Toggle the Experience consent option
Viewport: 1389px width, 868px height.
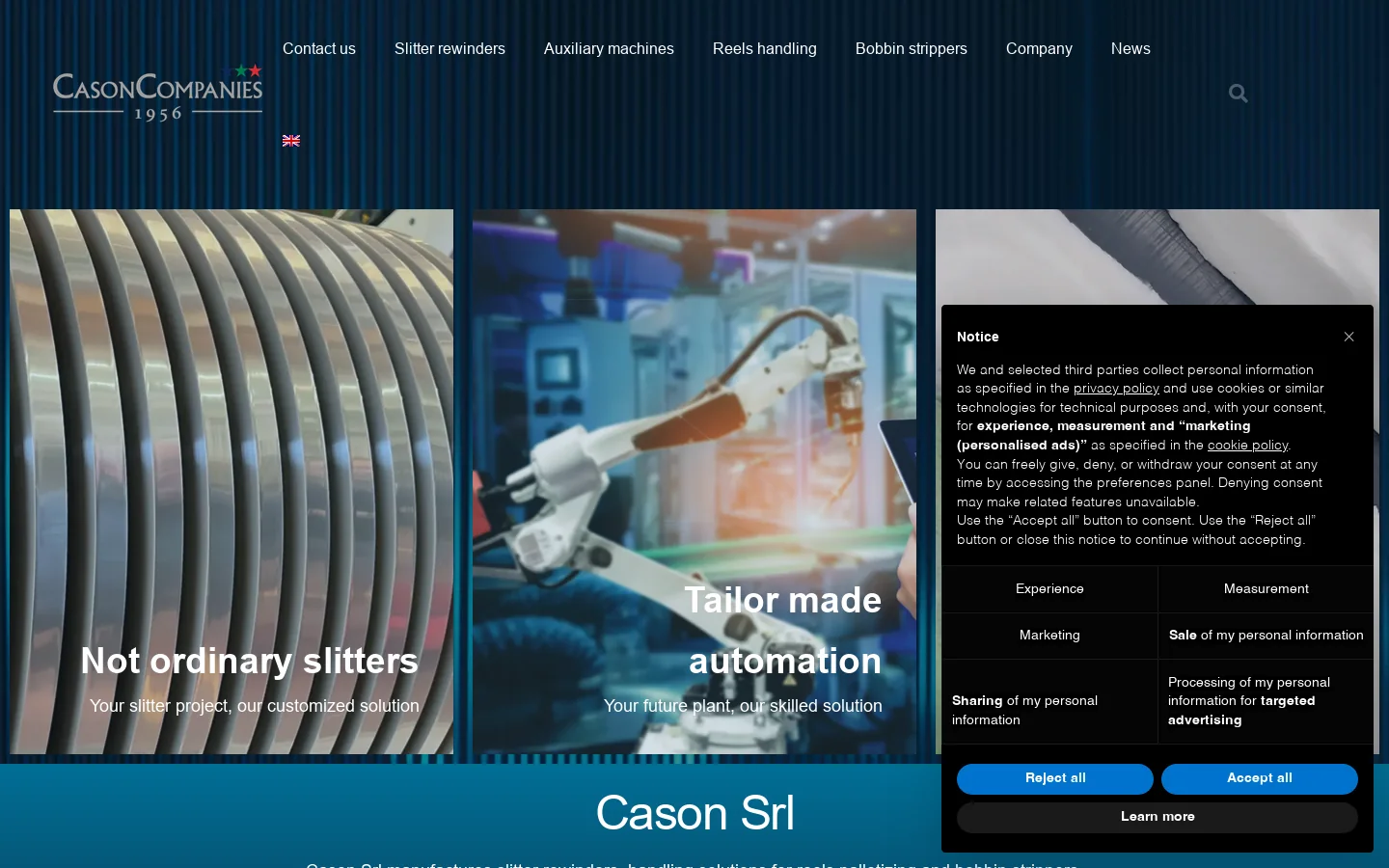(x=1049, y=589)
